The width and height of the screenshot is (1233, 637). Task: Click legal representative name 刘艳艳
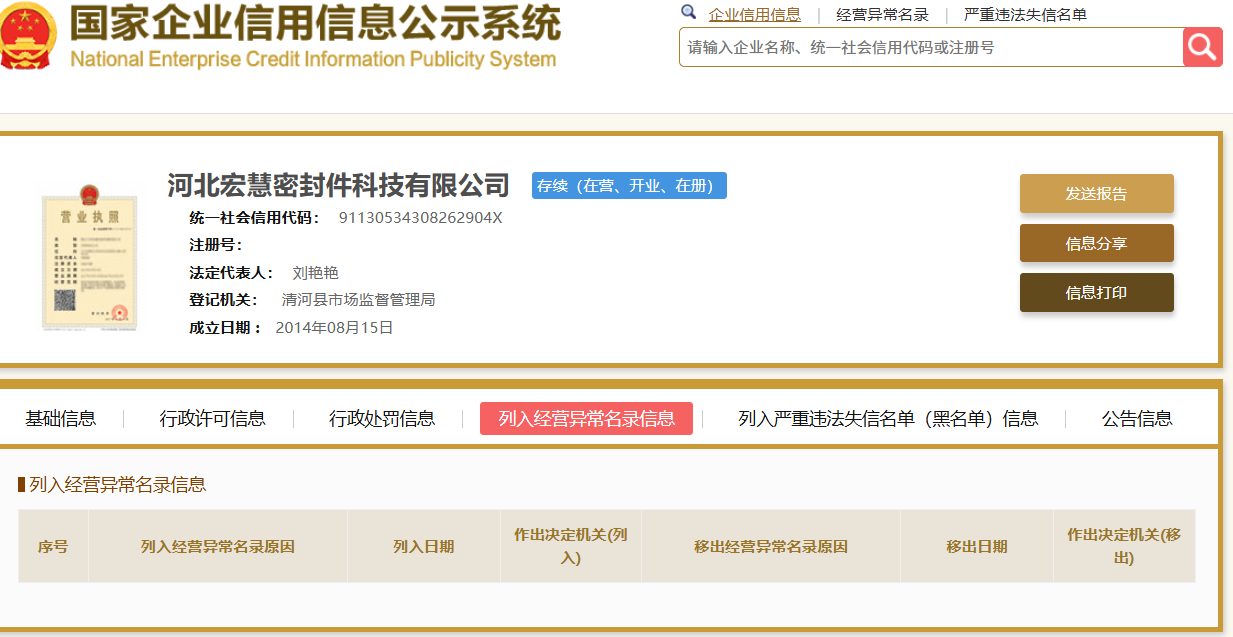pyautogui.click(x=315, y=273)
